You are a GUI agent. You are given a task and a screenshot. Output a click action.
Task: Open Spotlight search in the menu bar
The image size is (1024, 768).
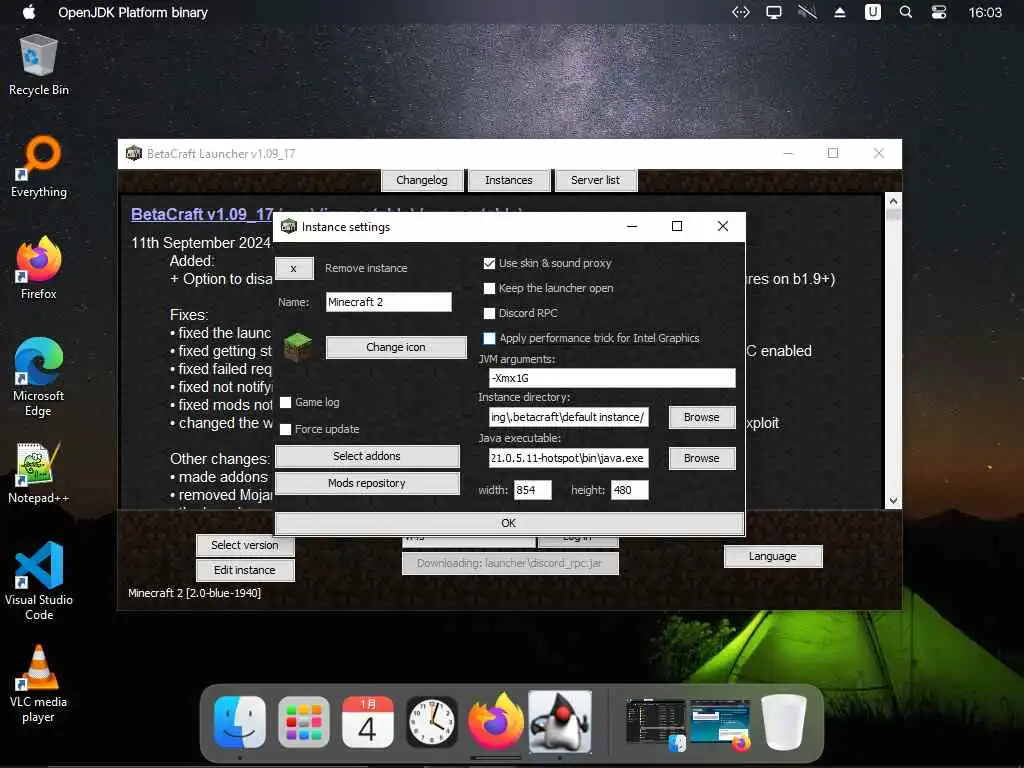pos(906,12)
